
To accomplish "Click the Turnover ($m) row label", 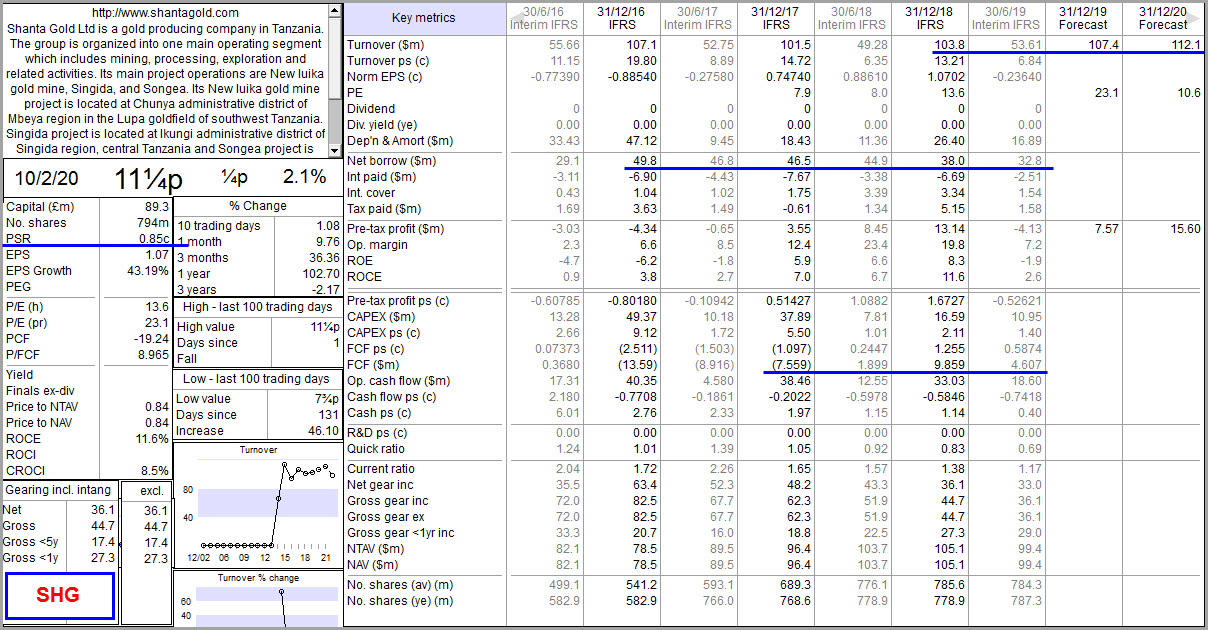I will tap(385, 45).
